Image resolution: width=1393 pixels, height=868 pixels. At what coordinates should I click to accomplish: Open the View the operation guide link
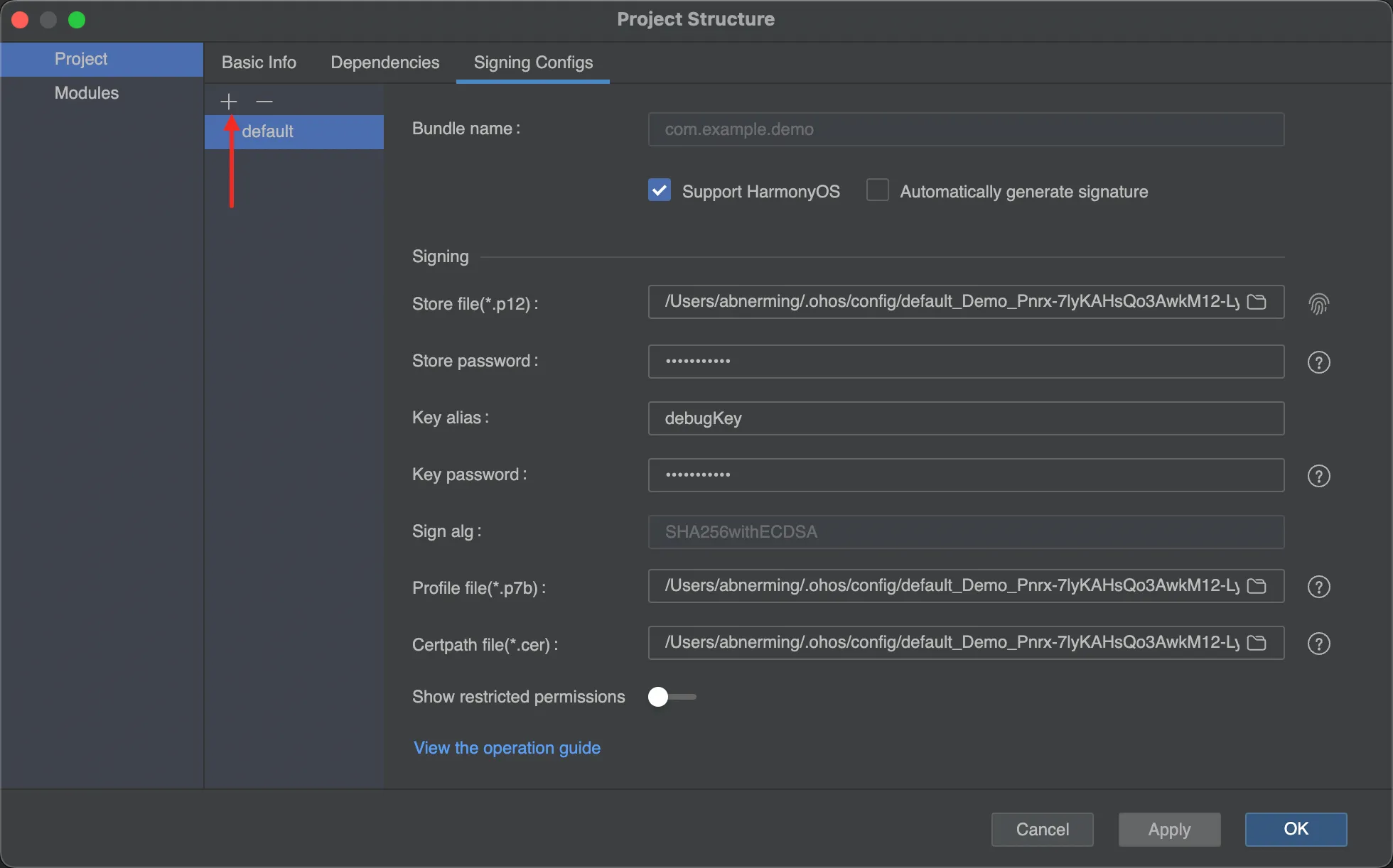pyautogui.click(x=507, y=748)
